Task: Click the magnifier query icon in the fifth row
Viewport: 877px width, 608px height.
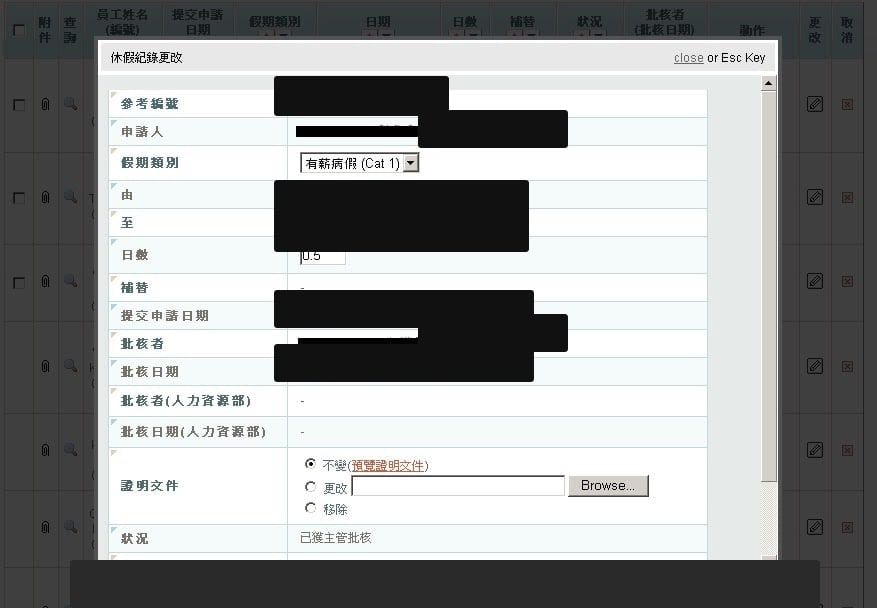Action: (70, 449)
